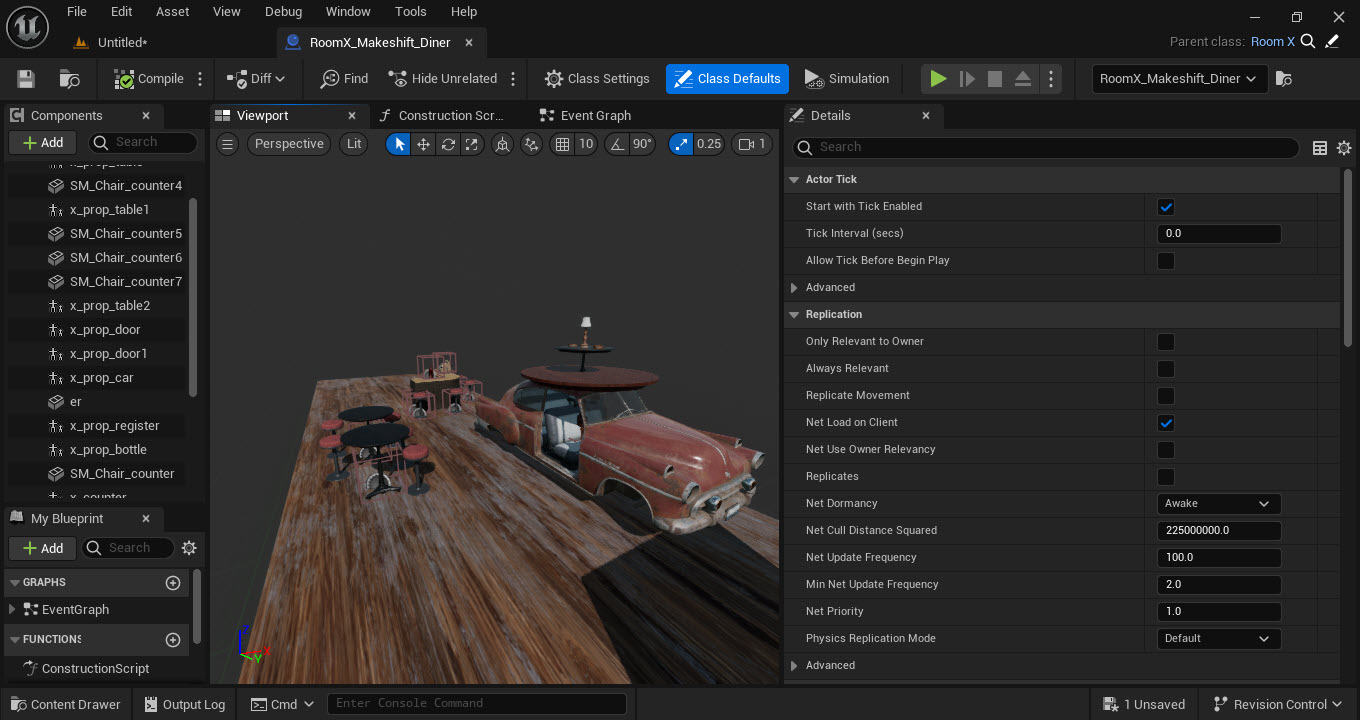Open Perspective view mode dropdown
Image resolution: width=1360 pixels, height=720 pixels.
(x=288, y=144)
